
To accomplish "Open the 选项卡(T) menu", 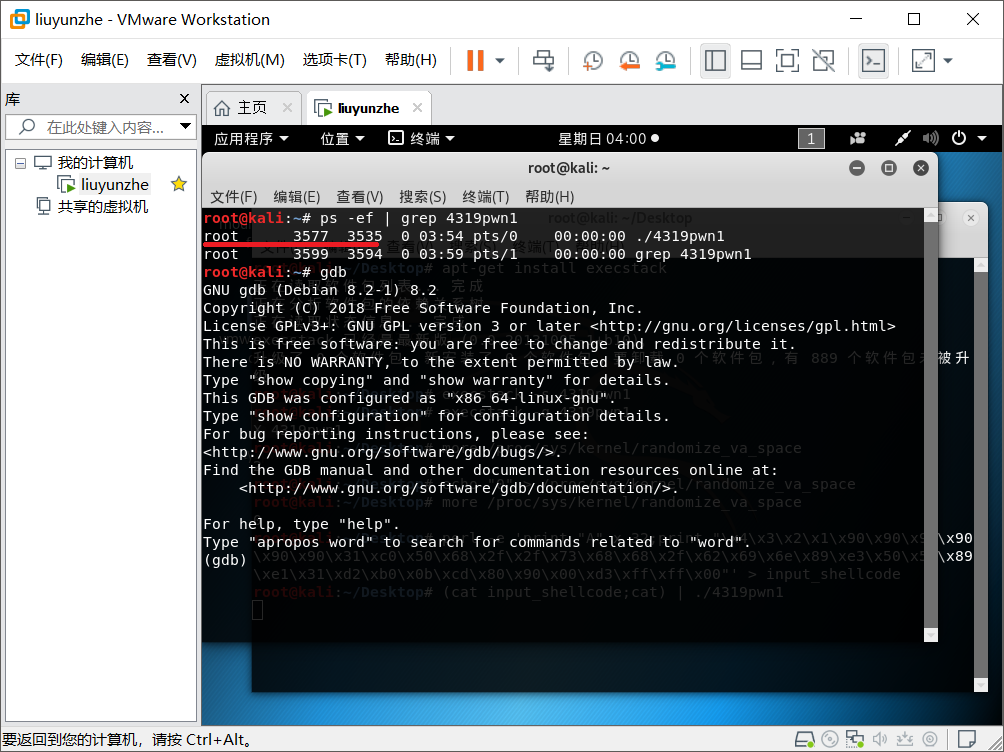I will (334, 60).
